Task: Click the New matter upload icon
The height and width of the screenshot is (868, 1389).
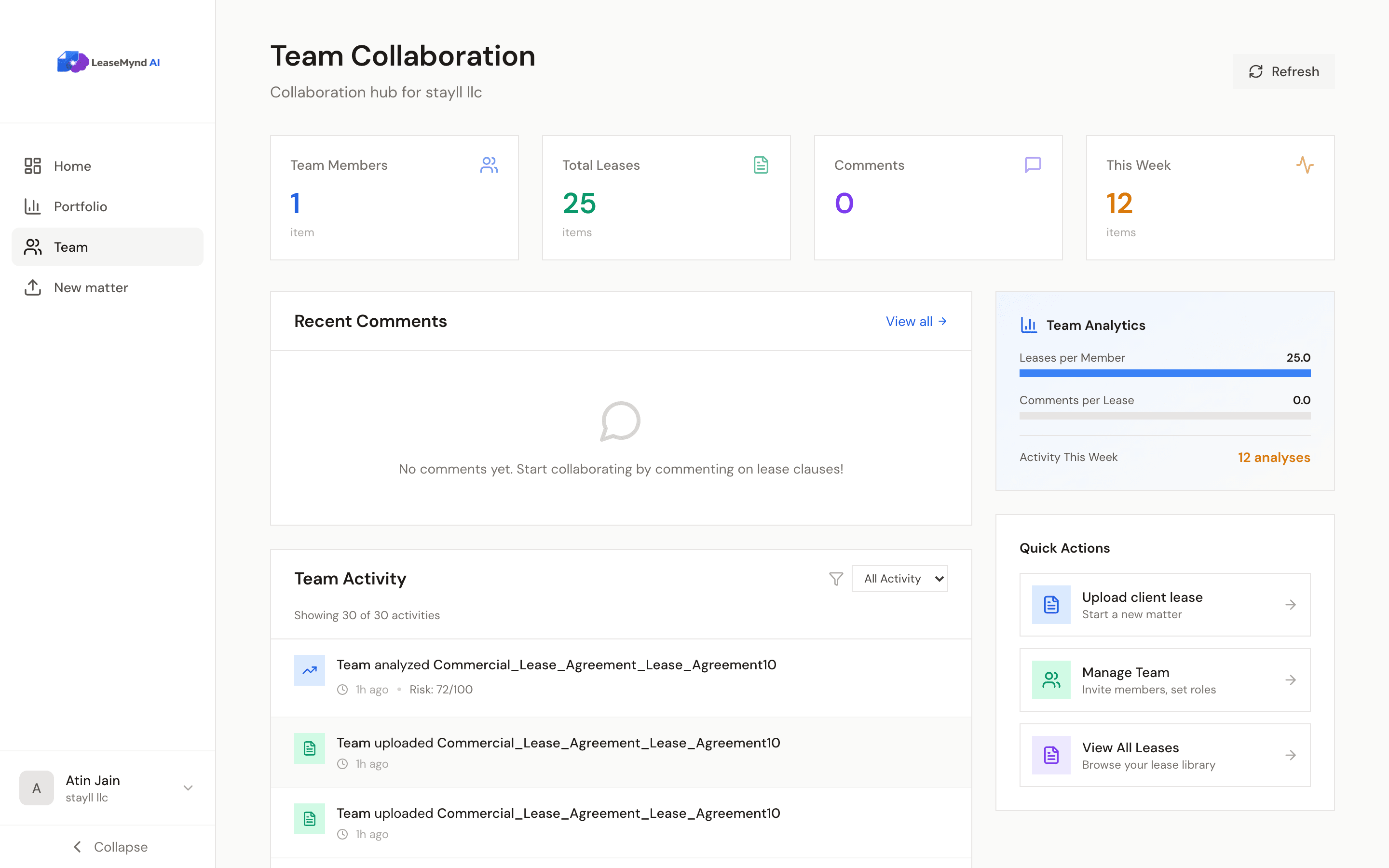Action: click(33, 287)
